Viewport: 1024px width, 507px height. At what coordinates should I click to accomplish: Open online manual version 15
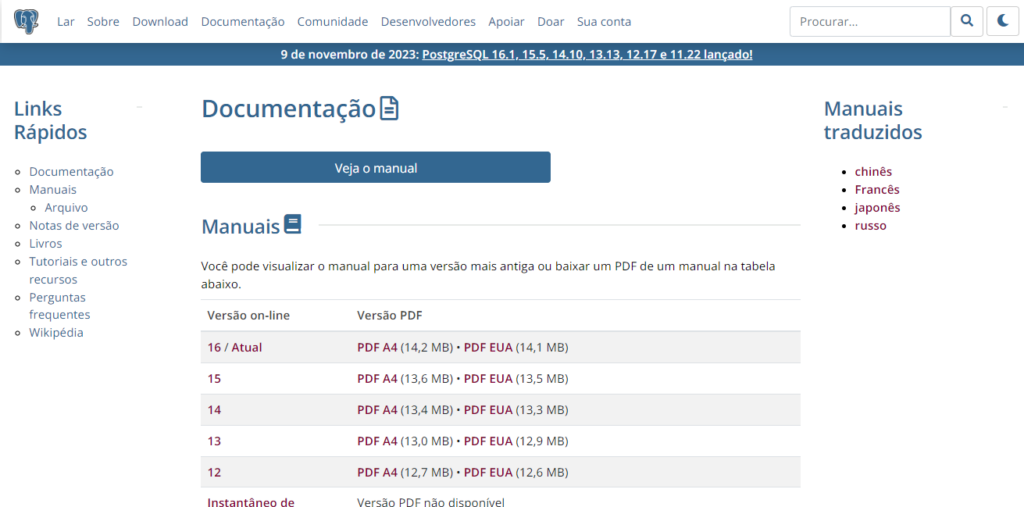pos(214,378)
